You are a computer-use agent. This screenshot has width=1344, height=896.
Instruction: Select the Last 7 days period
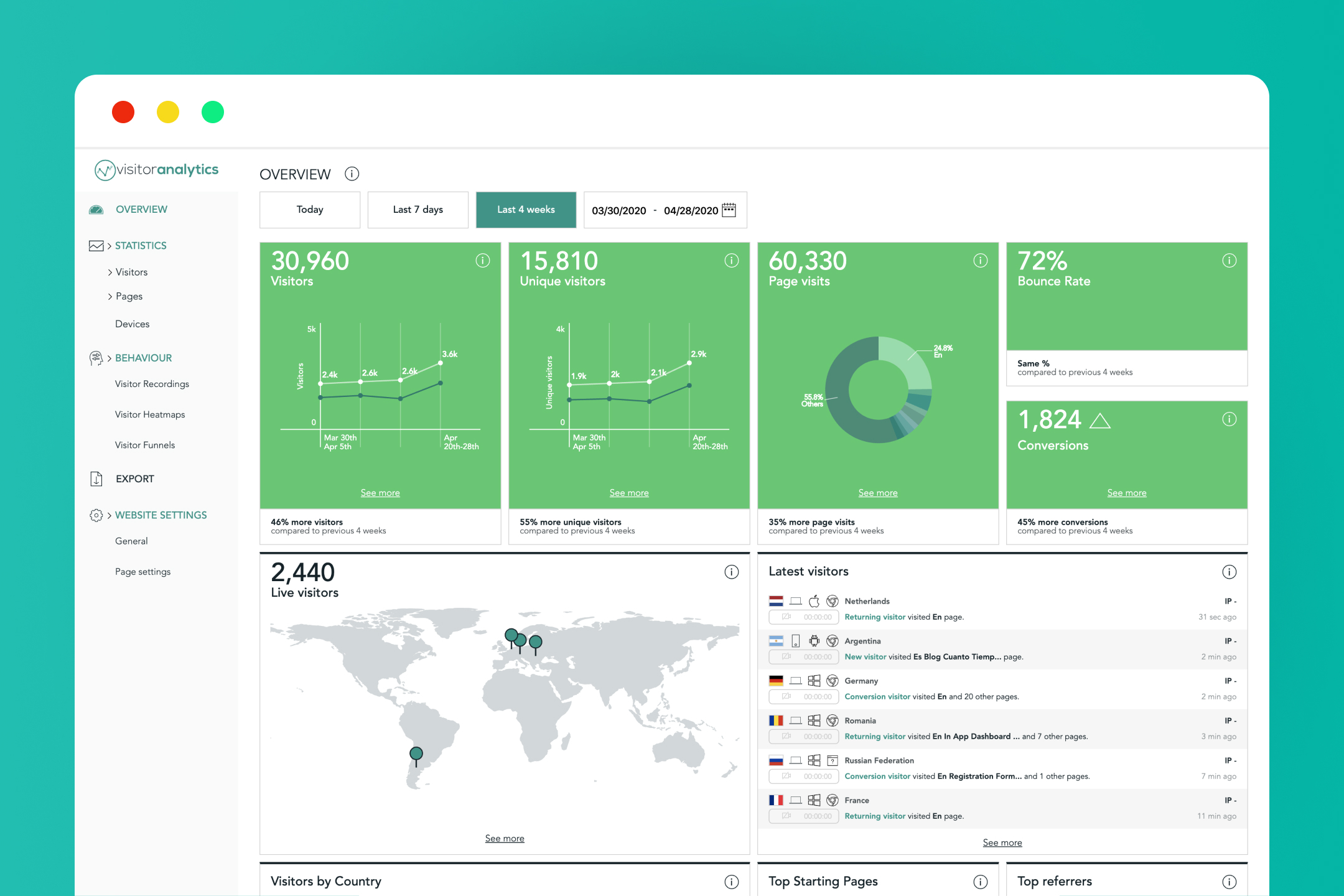point(418,210)
